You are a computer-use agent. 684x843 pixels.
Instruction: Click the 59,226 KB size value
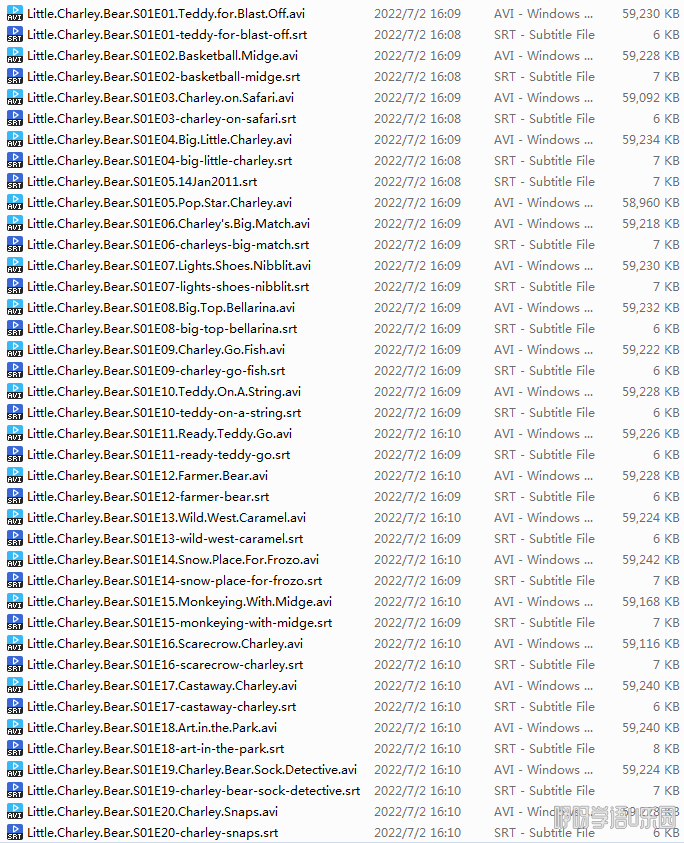point(651,433)
